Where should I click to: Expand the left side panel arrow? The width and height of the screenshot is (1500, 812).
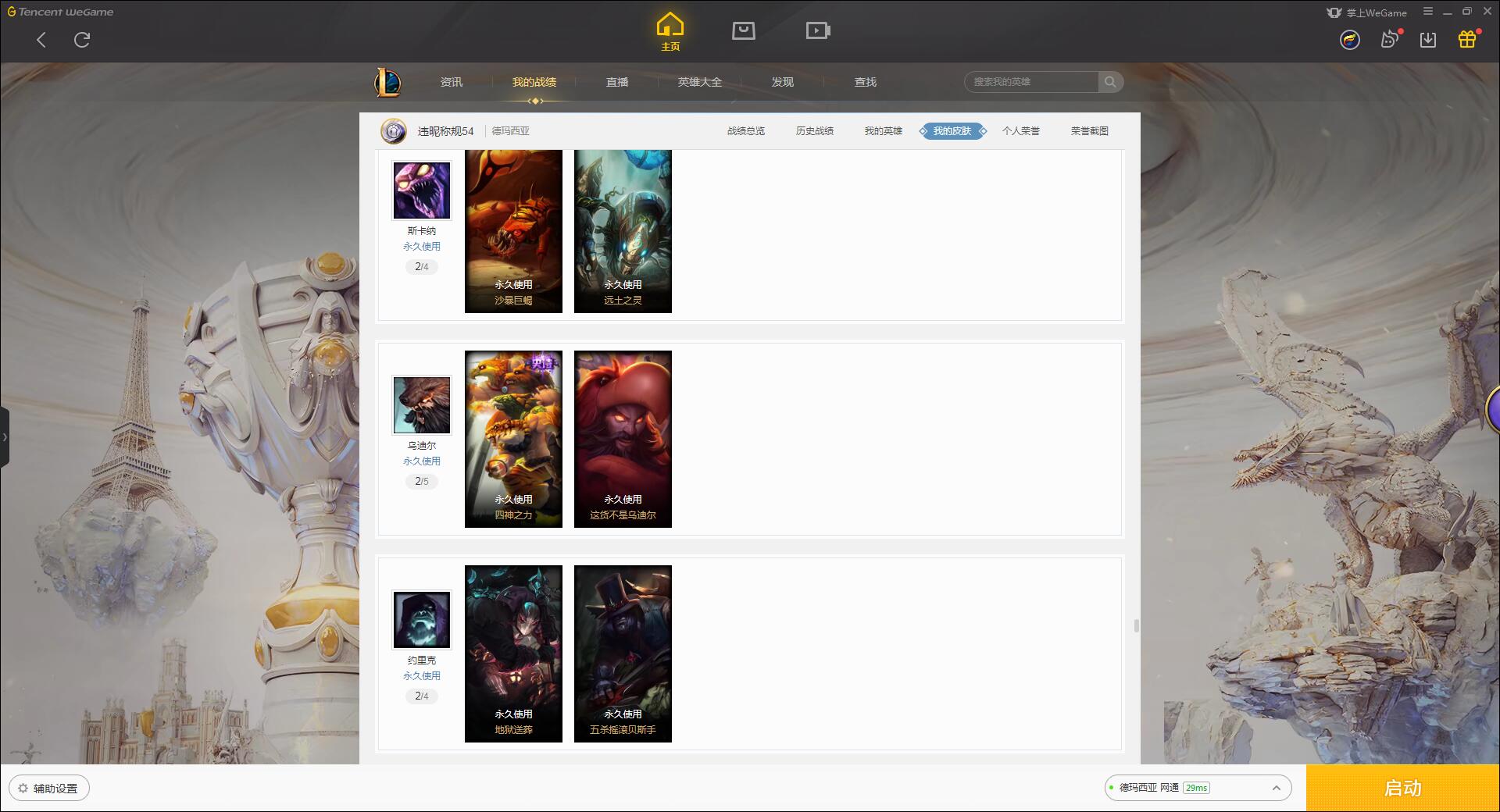(x=5, y=437)
